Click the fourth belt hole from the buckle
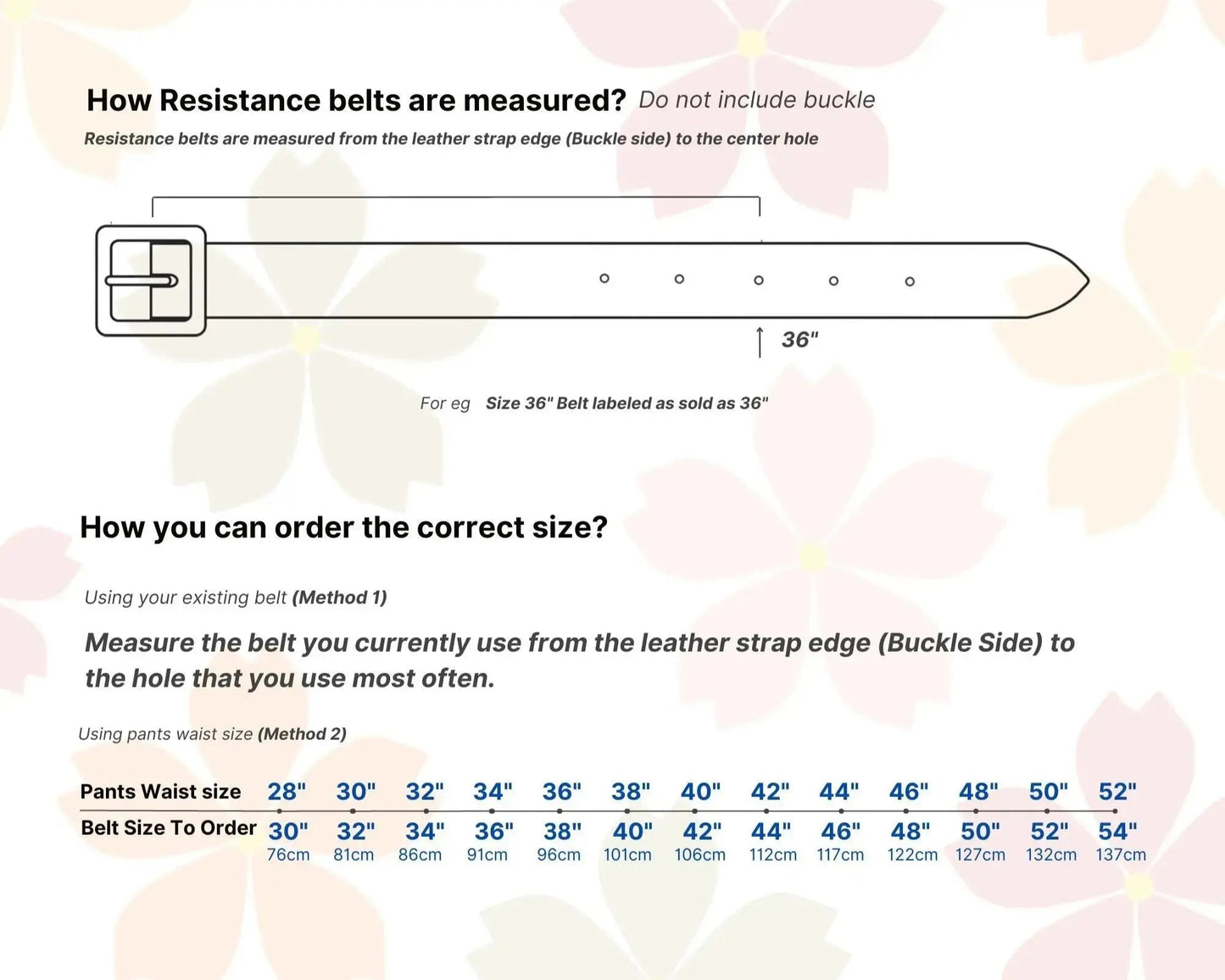This screenshot has height=980, width=1225. (833, 281)
